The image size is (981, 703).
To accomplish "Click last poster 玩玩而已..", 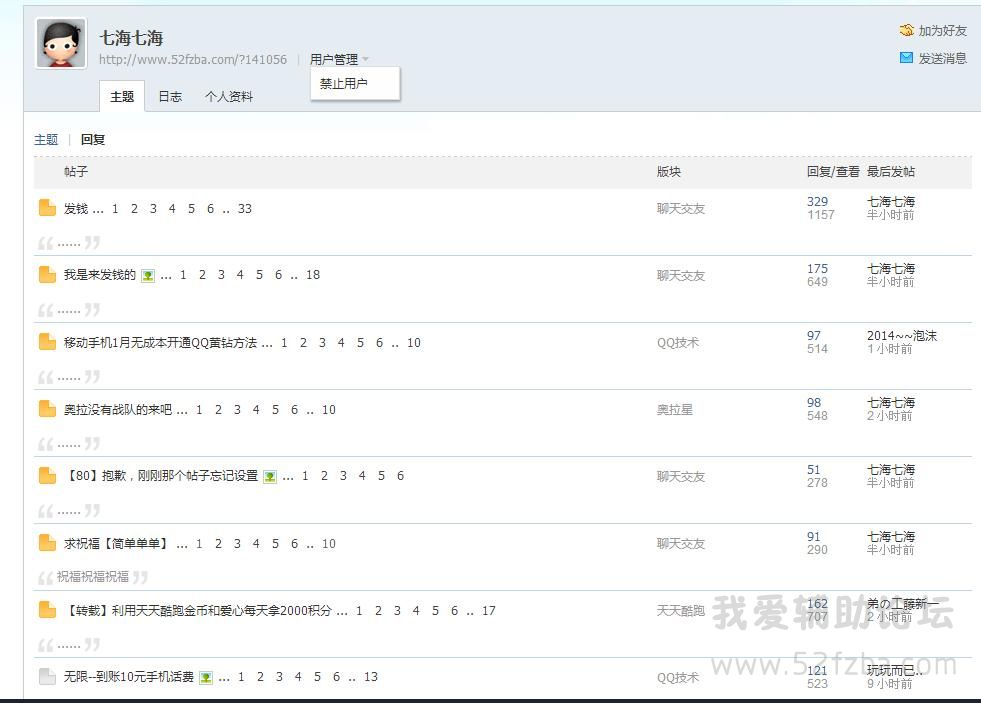I will click(894, 670).
